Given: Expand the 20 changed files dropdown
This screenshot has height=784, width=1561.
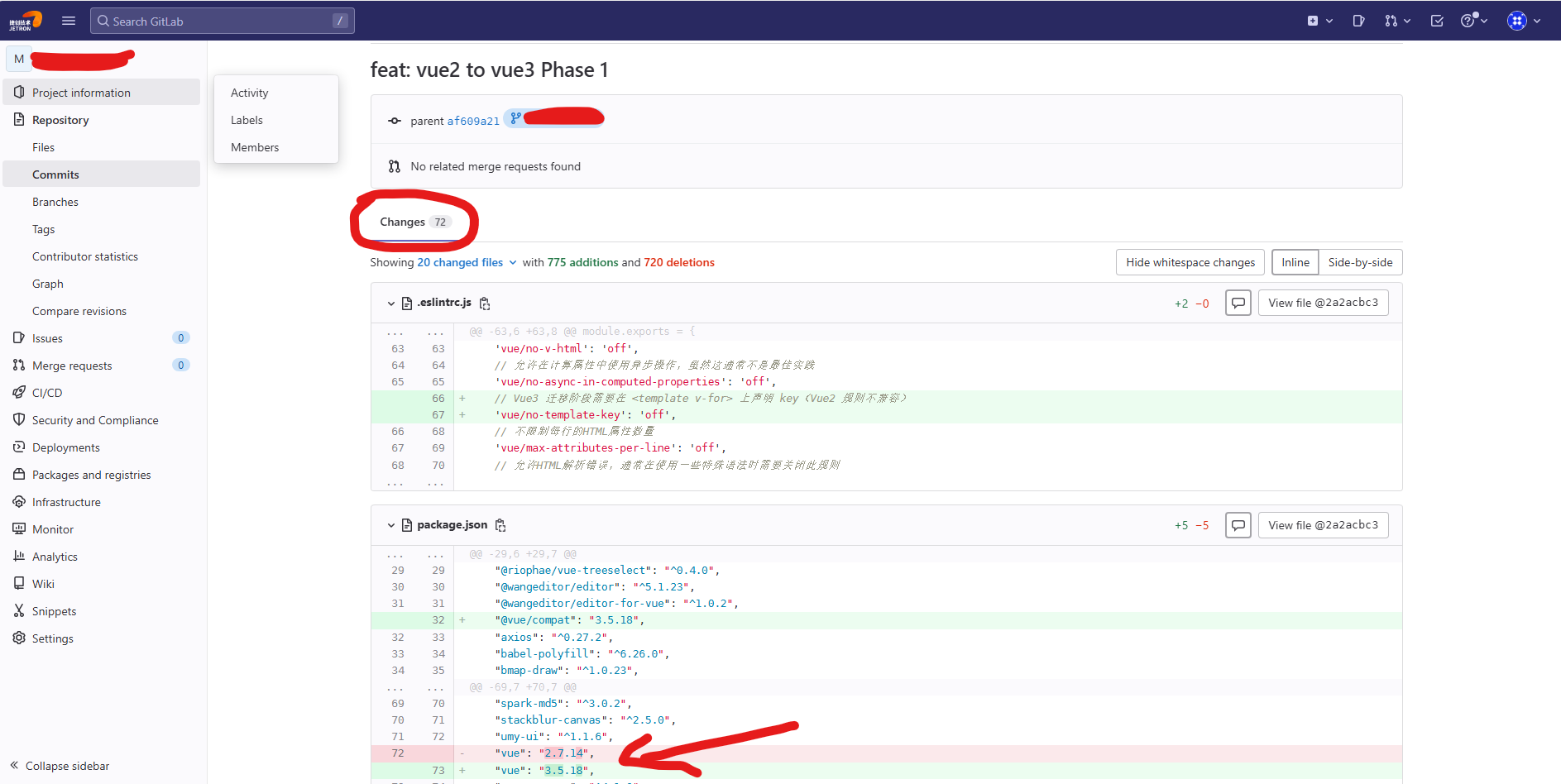Looking at the screenshot, I should click(467, 262).
